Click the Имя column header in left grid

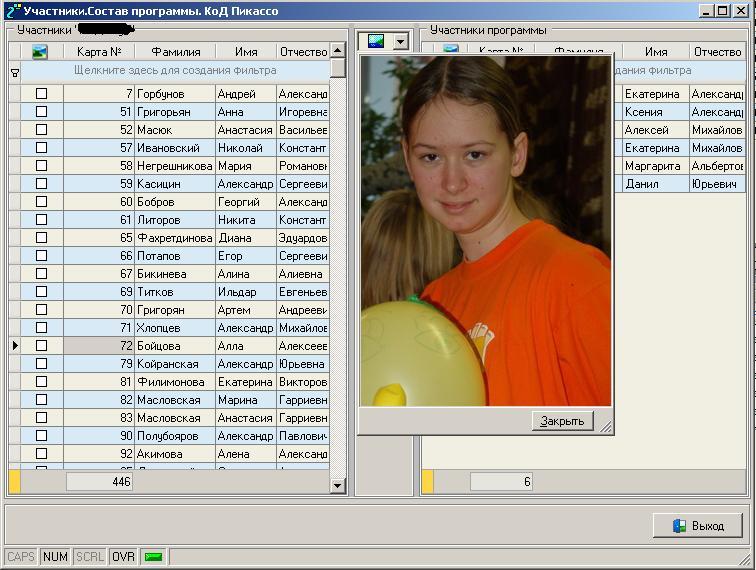coord(246,51)
